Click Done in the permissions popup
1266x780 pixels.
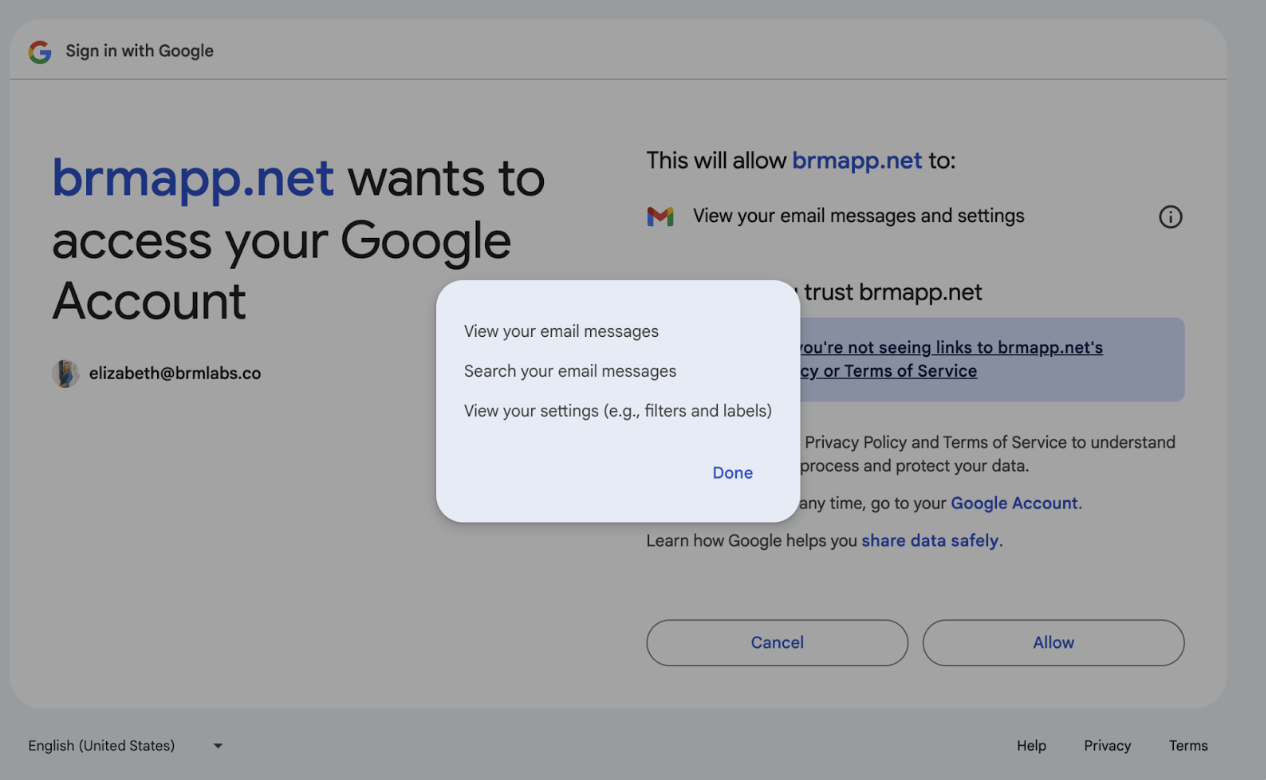(732, 473)
